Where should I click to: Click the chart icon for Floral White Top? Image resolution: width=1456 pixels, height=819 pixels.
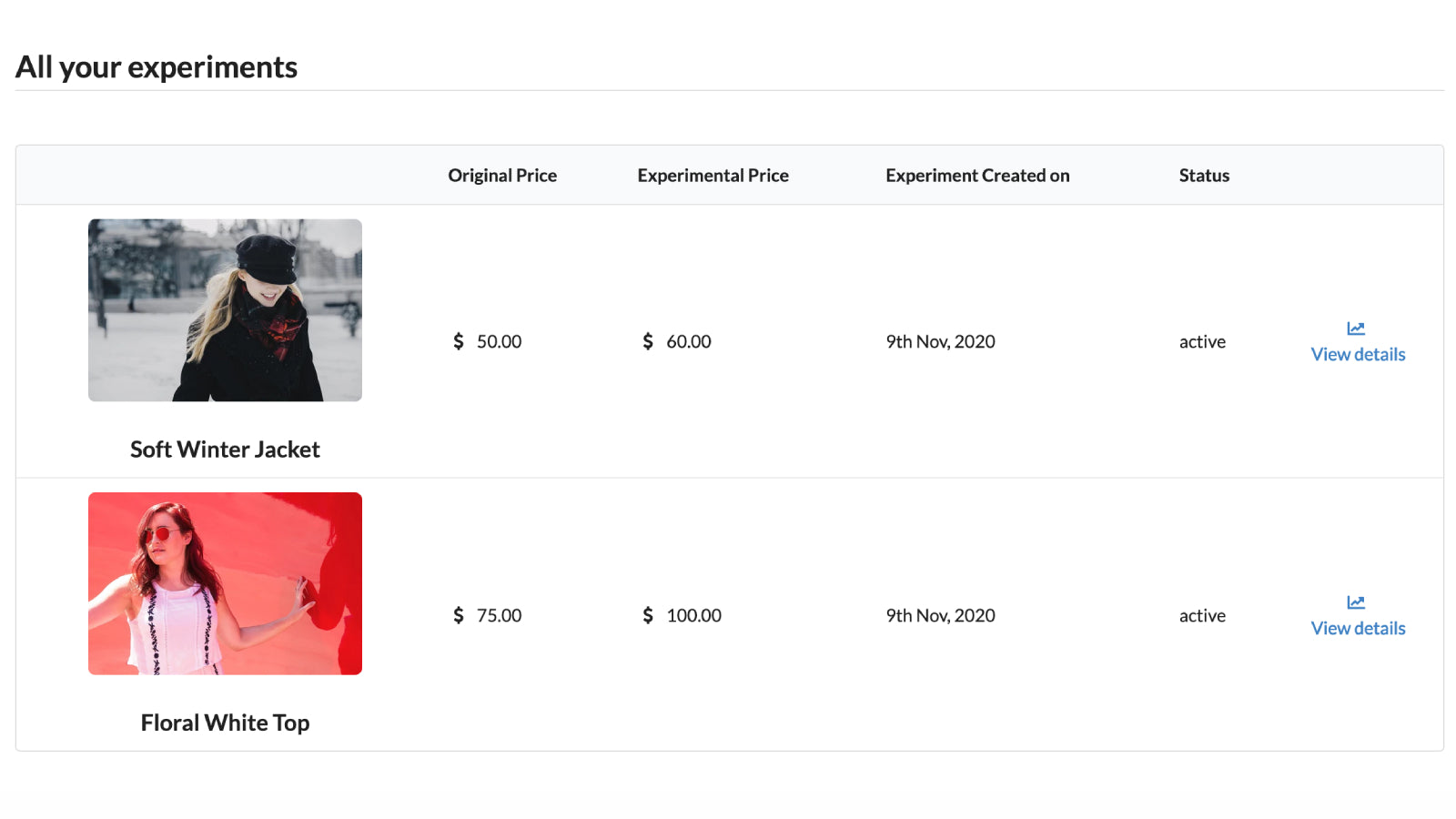pyautogui.click(x=1356, y=602)
